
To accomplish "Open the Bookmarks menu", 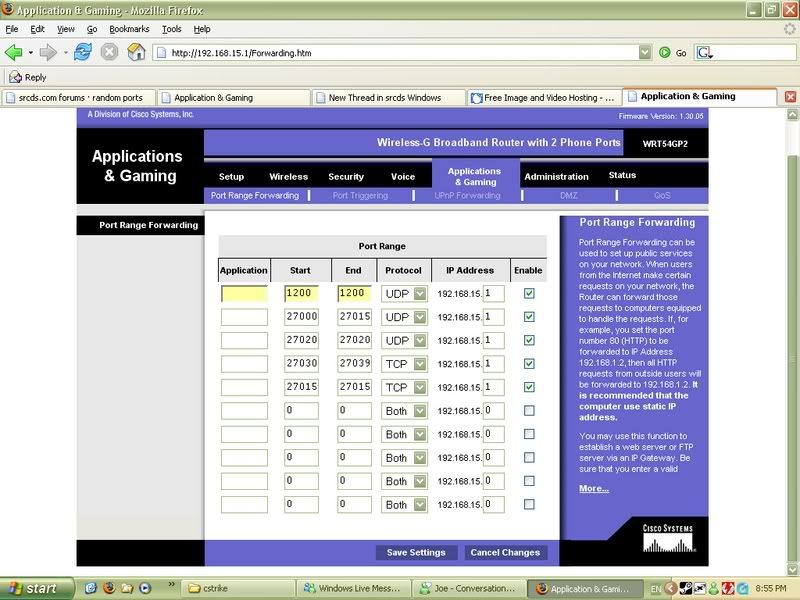I will (129, 29).
